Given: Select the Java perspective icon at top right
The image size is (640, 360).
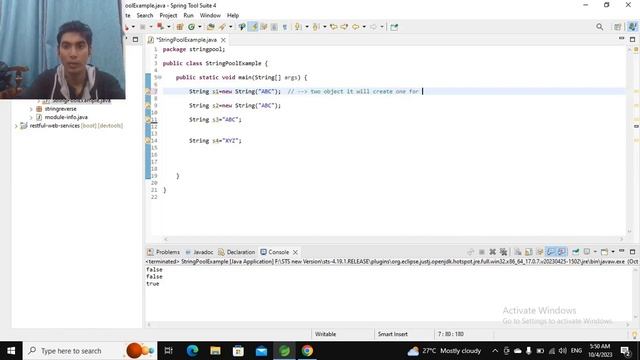Looking at the screenshot, I should (x=632, y=27).
